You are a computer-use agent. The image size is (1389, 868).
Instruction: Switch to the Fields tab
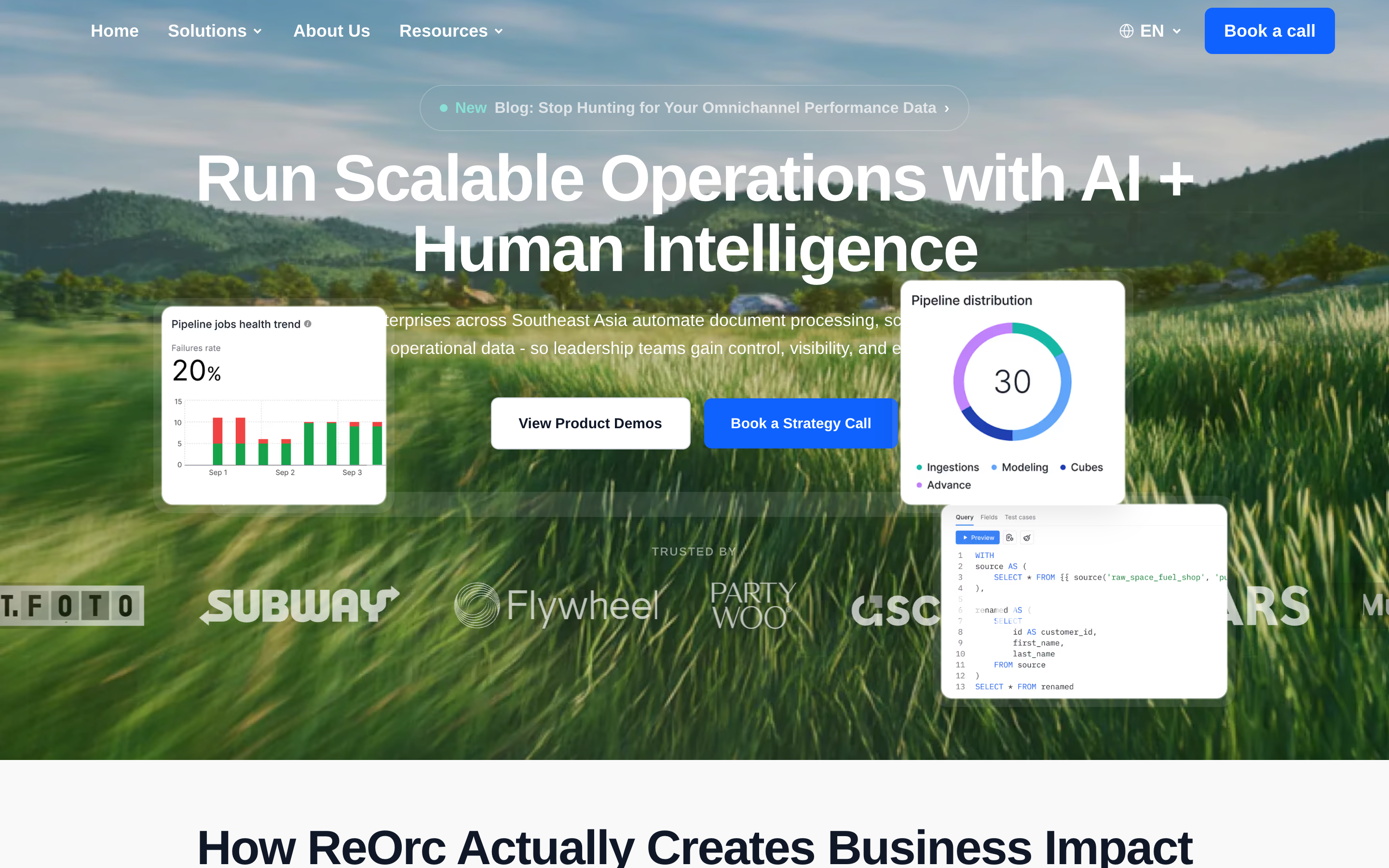click(x=989, y=517)
